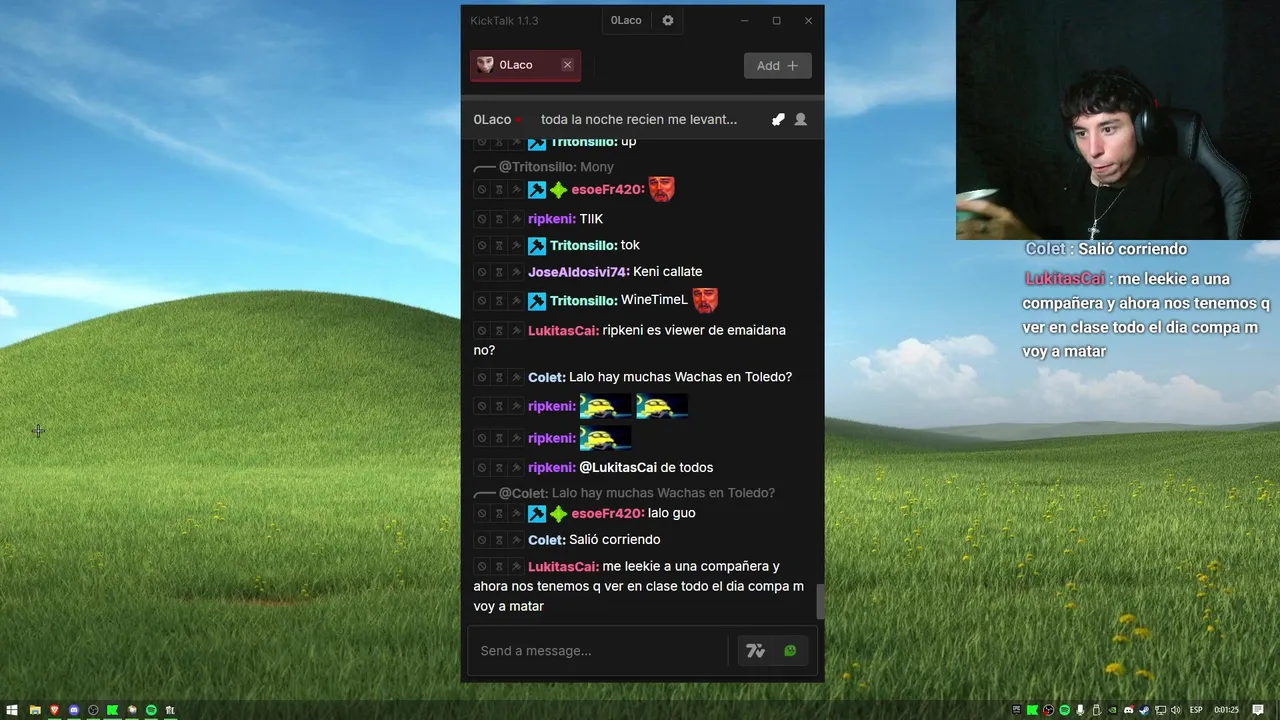Timeout hourglass on LukitasCai 'ripkeni es viewer' message
Viewport: 1280px width, 720px height.
499,331
